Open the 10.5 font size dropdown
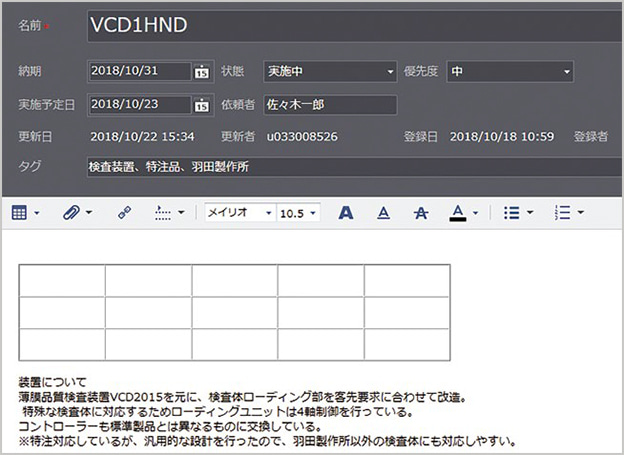 [299, 213]
